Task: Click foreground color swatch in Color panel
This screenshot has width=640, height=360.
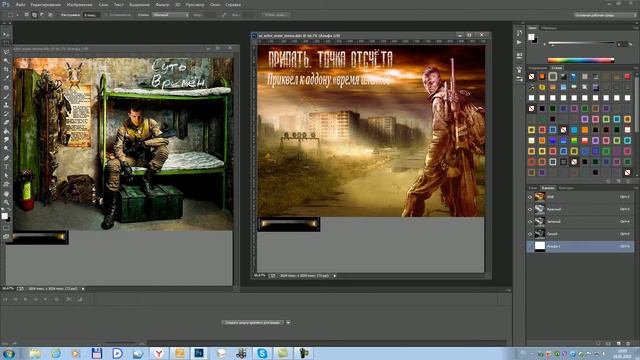Action: pos(531,37)
